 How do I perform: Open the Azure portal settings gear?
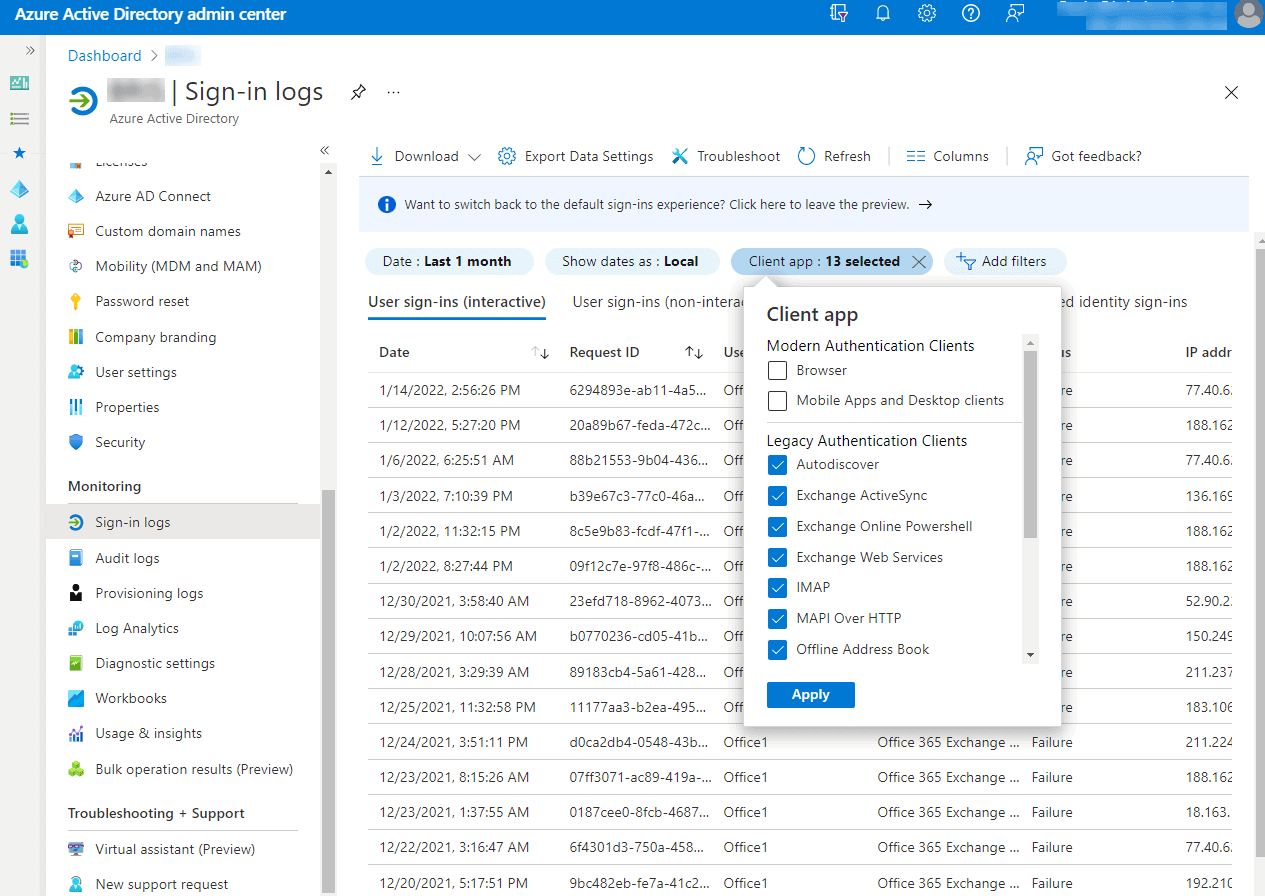(x=926, y=14)
